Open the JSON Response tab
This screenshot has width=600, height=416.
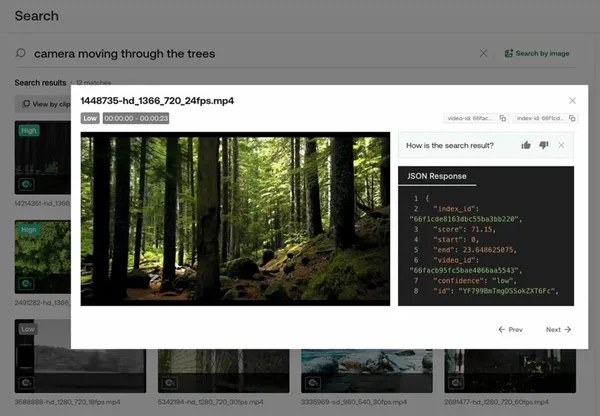tap(437, 176)
